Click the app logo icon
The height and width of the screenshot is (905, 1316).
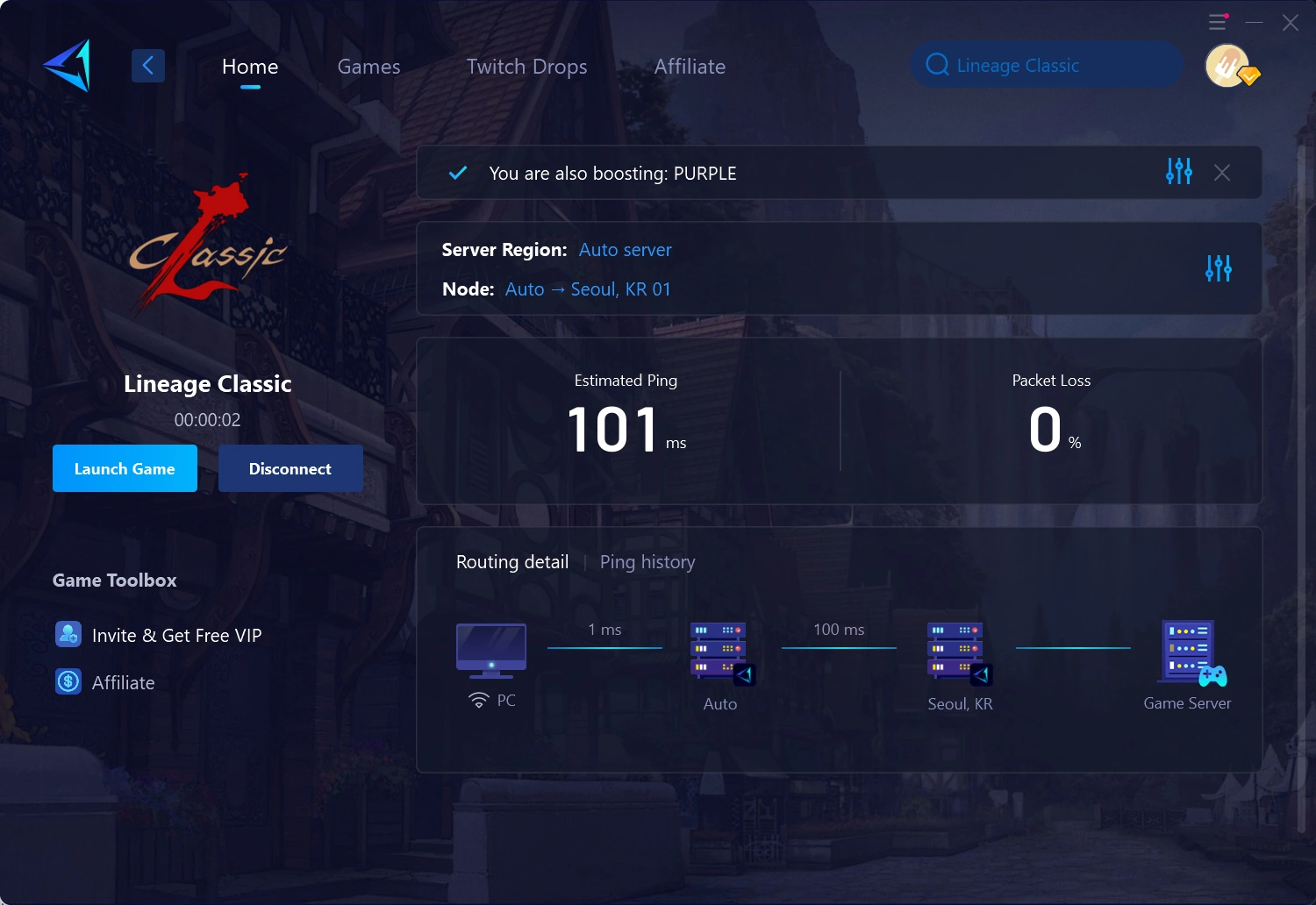67,66
